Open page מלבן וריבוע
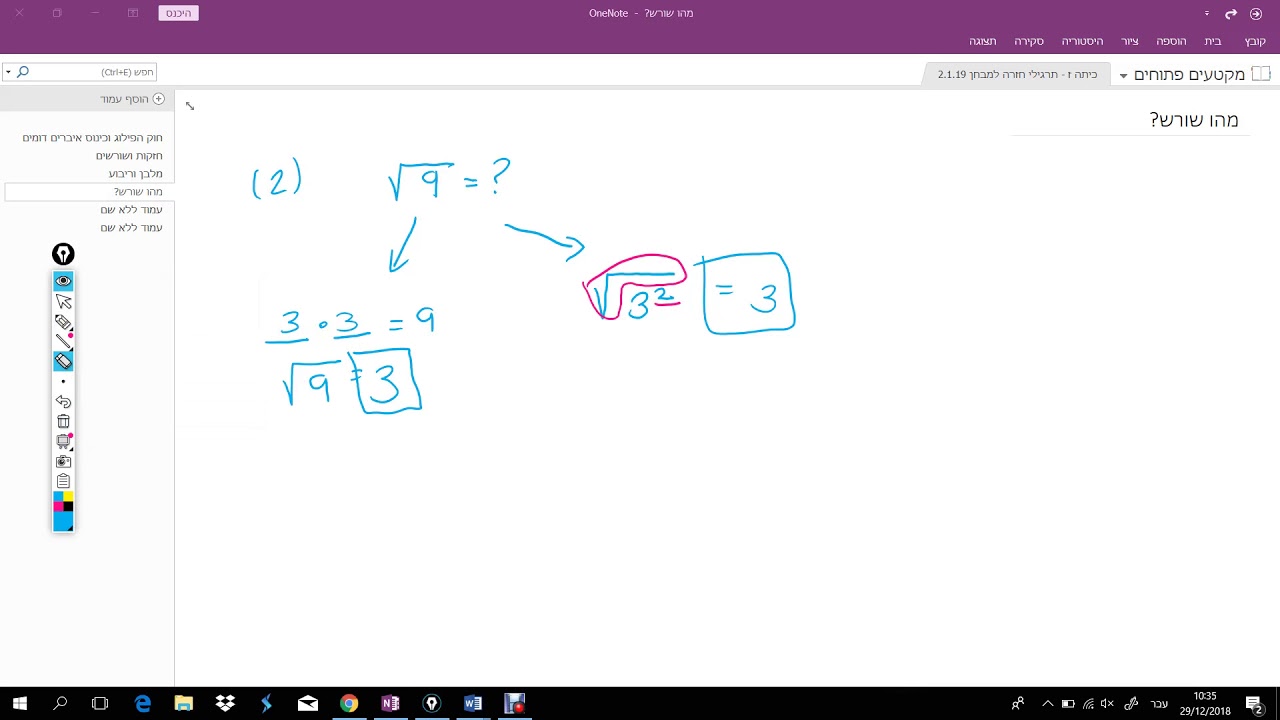The width and height of the screenshot is (1280, 720). [136, 174]
